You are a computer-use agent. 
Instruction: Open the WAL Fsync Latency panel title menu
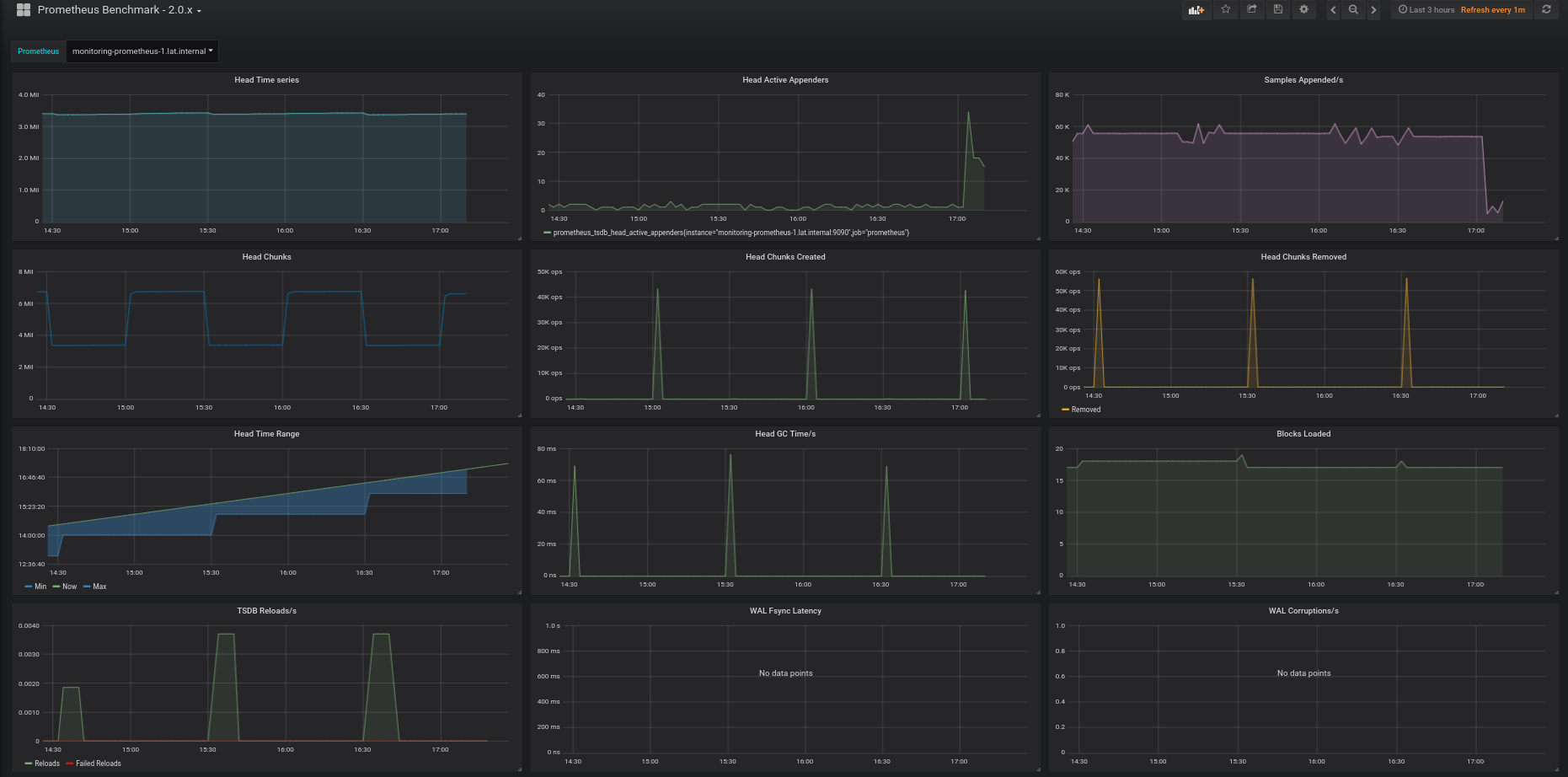tap(785, 610)
